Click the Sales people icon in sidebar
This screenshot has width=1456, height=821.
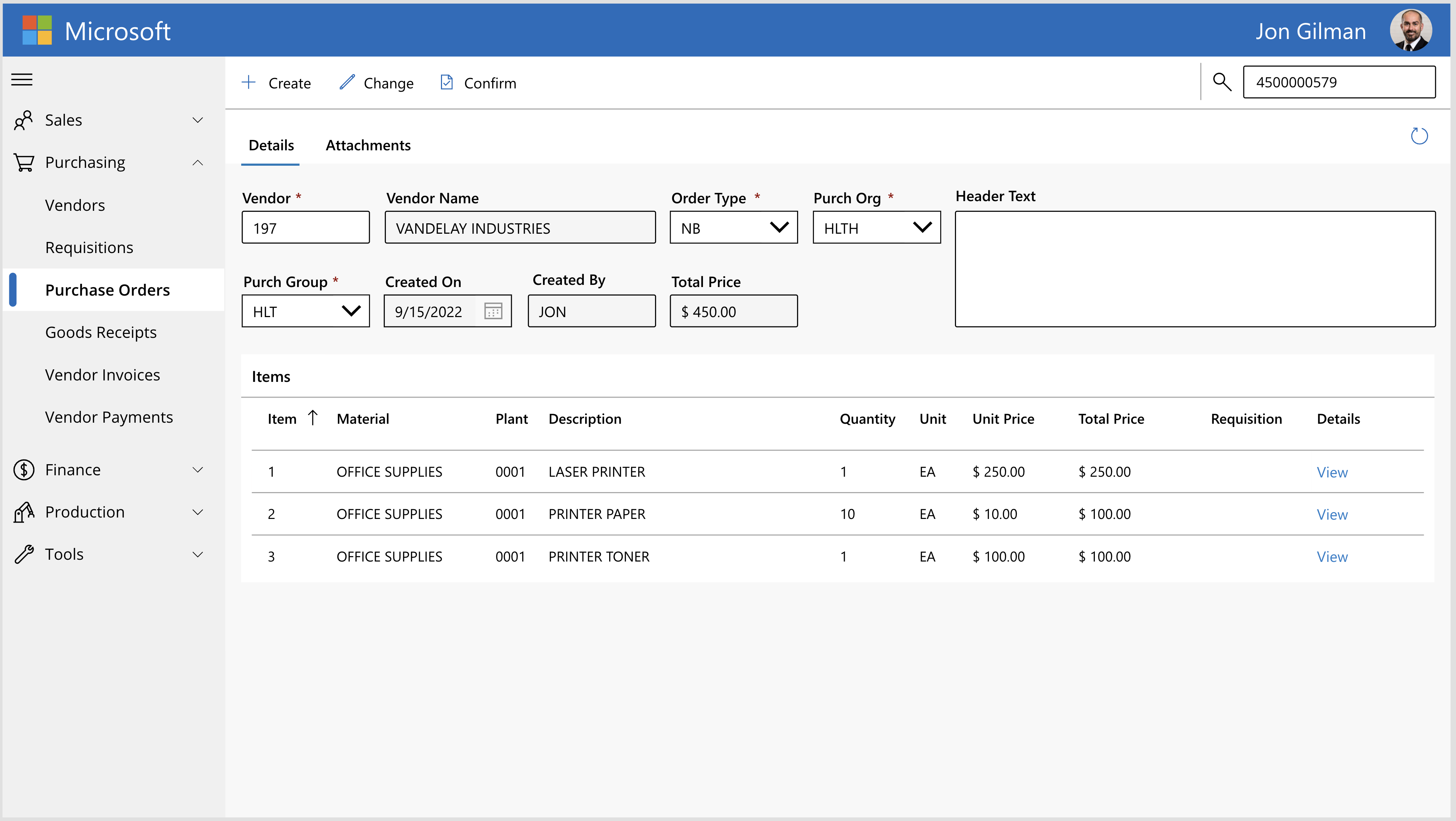[x=23, y=119]
